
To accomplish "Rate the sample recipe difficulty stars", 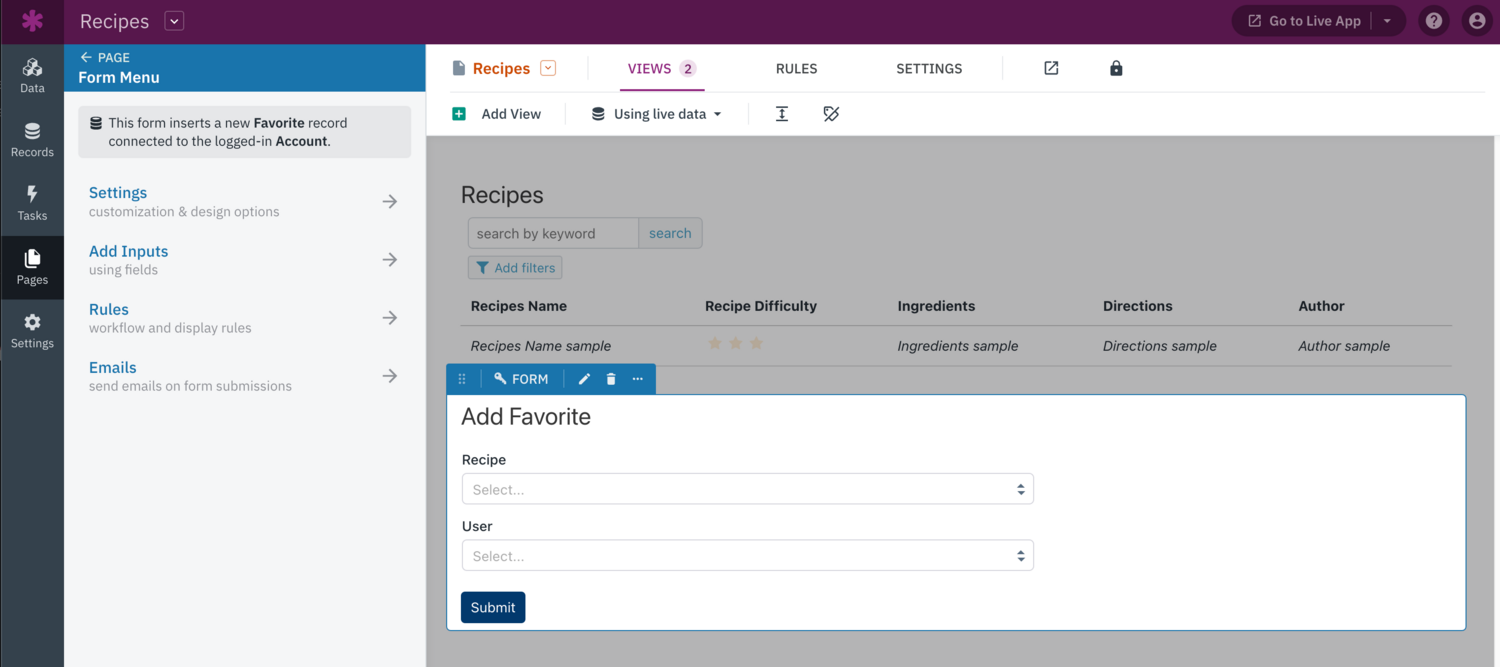I will [735, 343].
